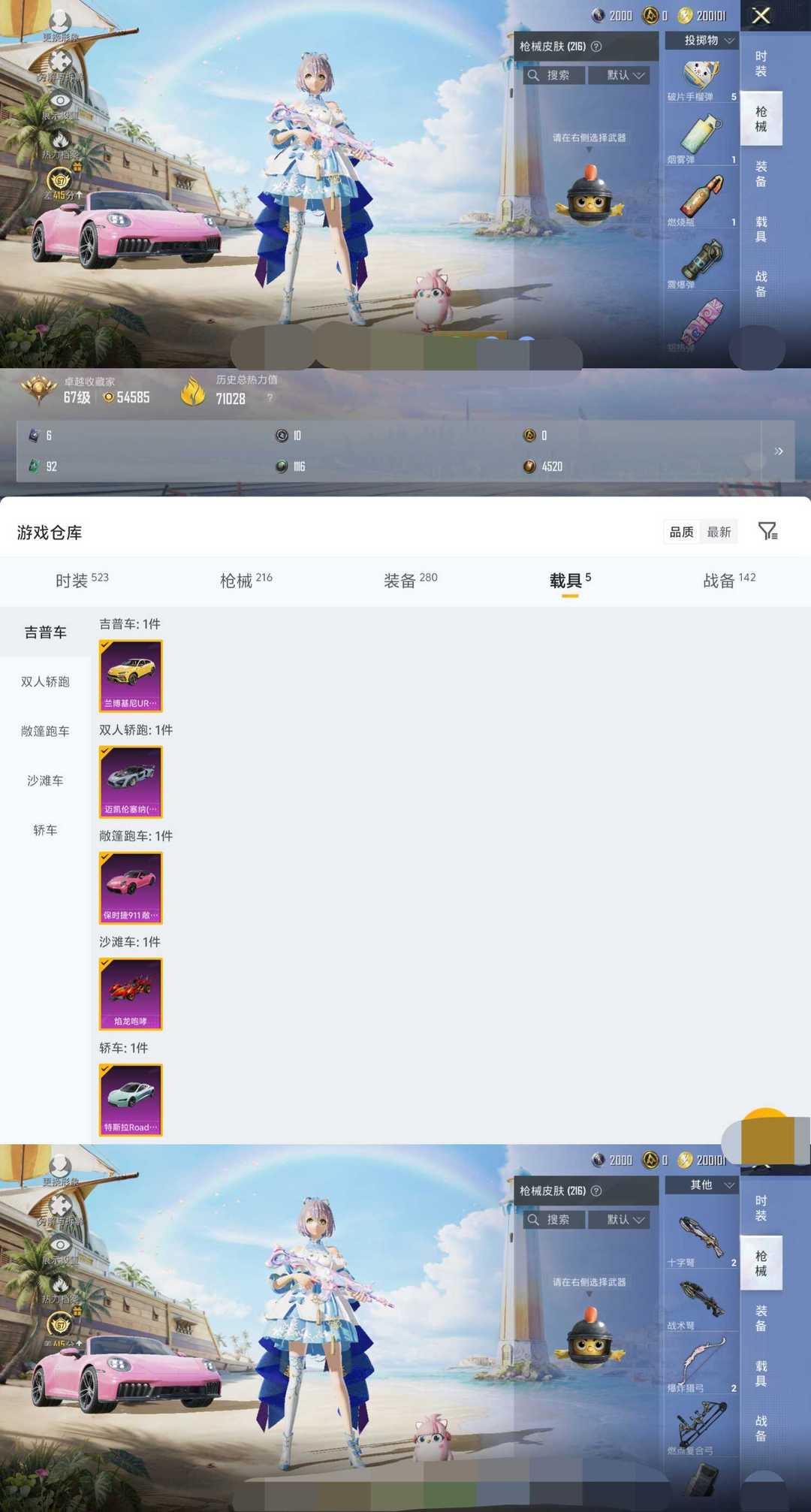Select 时装 side tab in lower game screenshot
Viewport: 811px width, 1512px height.
point(761,1209)
